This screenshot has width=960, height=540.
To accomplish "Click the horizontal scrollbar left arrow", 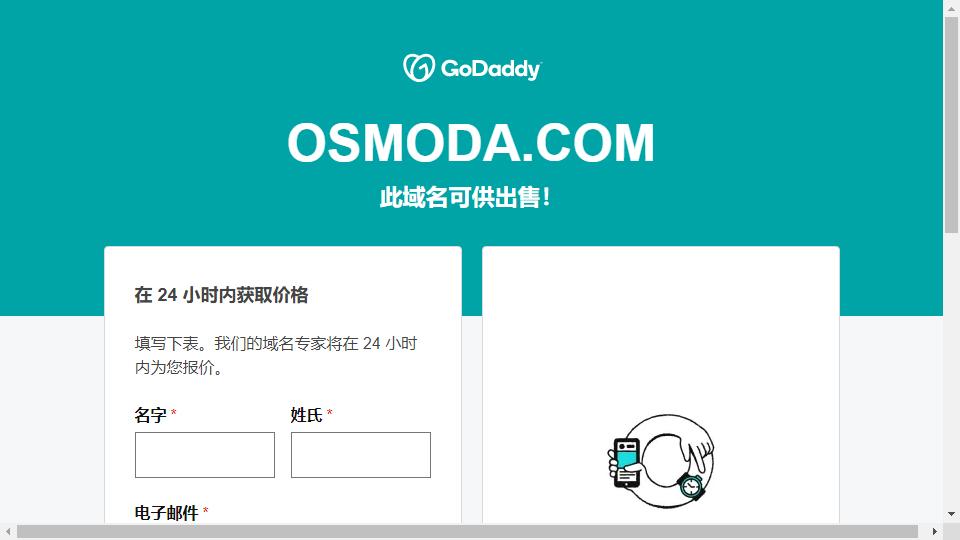I will coord(8,531).
